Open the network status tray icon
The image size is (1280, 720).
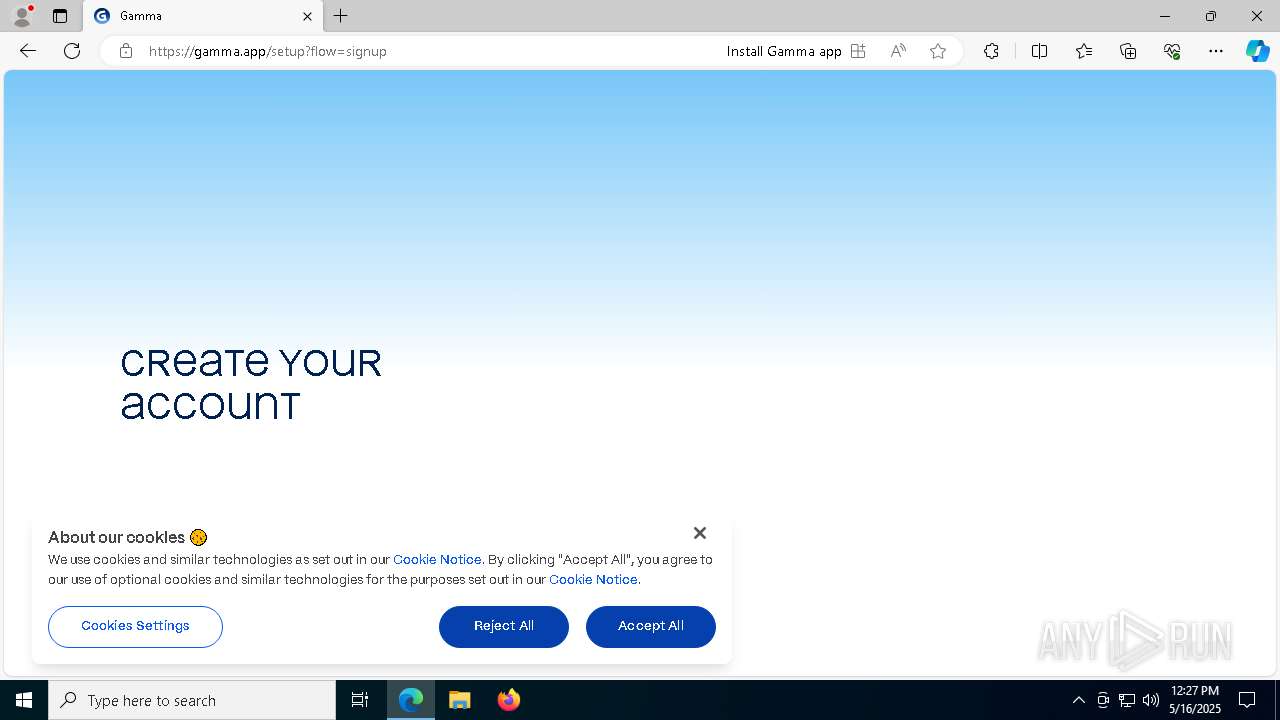tap(1127, 700)
